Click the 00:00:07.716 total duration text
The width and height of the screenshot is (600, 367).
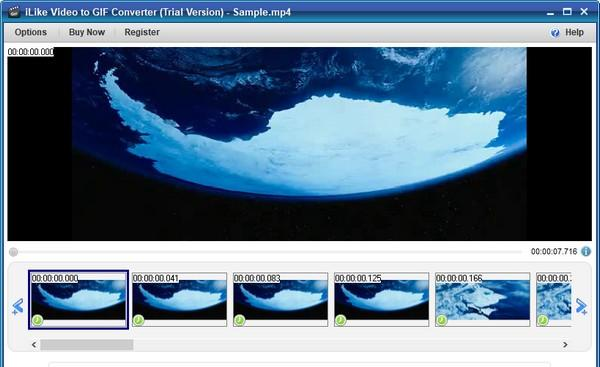554,251
